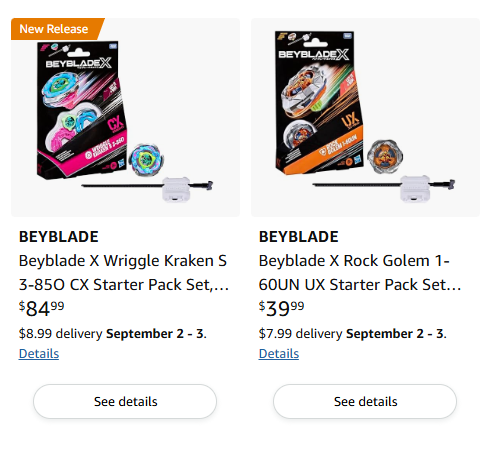Click the $7.99 delivery September text
The width and height of the screenshot is (483, 461).
[x=353, y=334]
